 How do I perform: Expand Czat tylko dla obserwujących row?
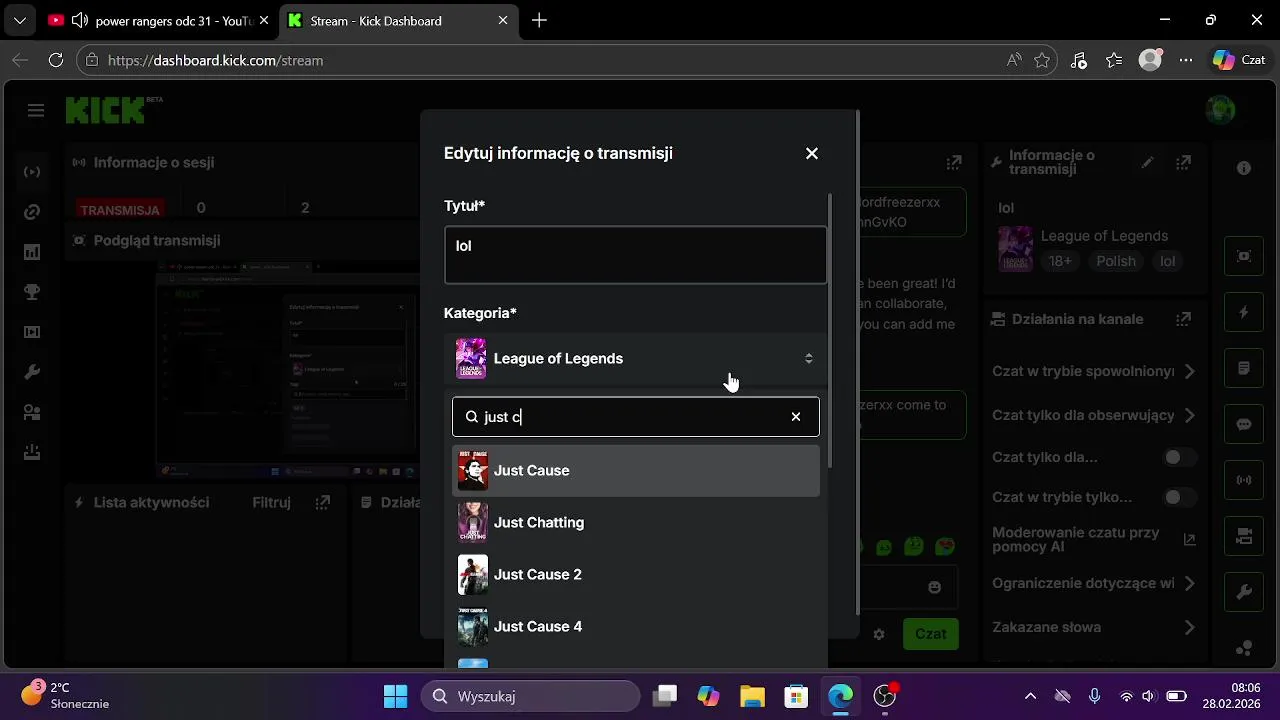pyautogui.click(x=1094, y=415)
